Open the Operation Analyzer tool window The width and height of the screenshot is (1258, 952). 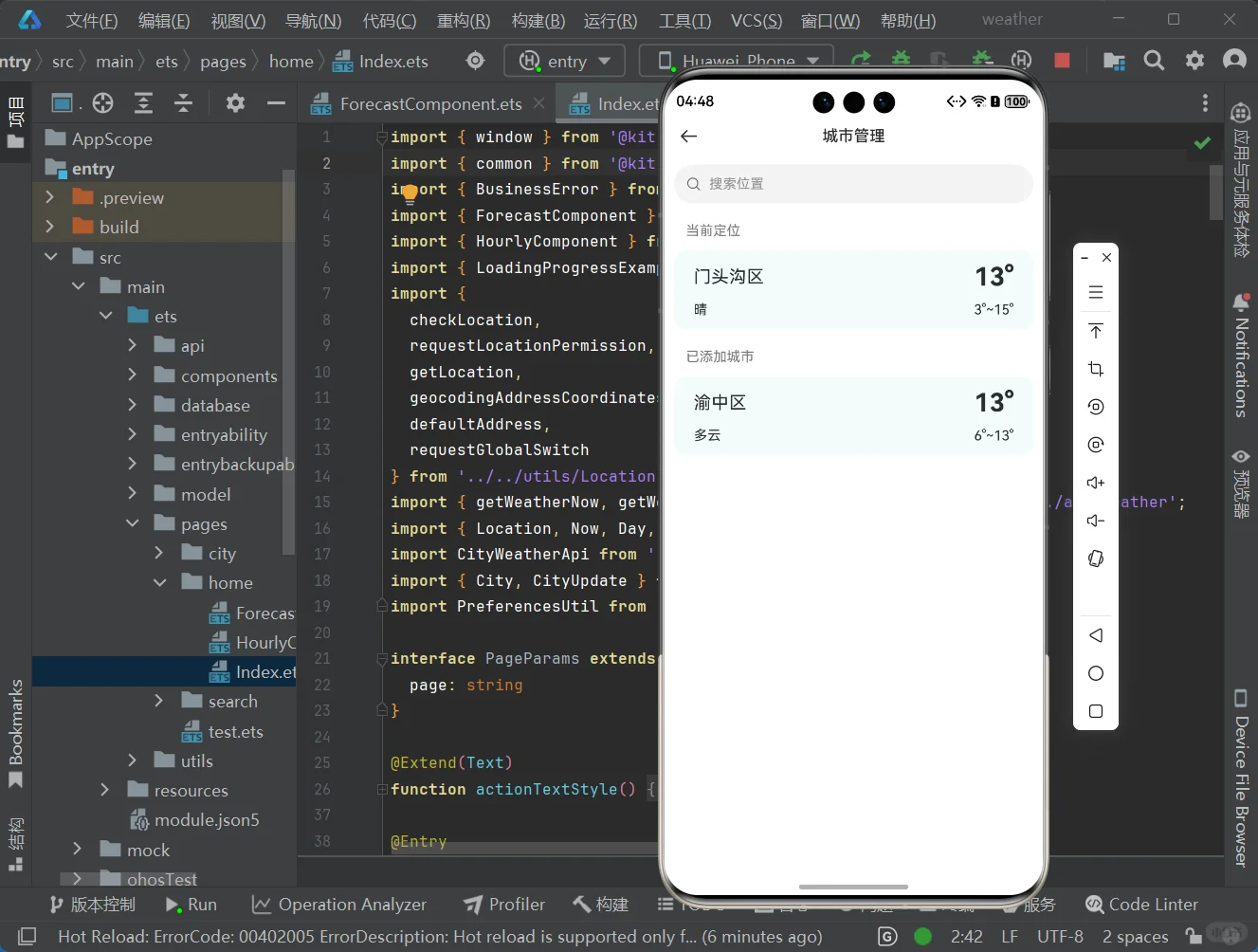(x=339, y=905)
